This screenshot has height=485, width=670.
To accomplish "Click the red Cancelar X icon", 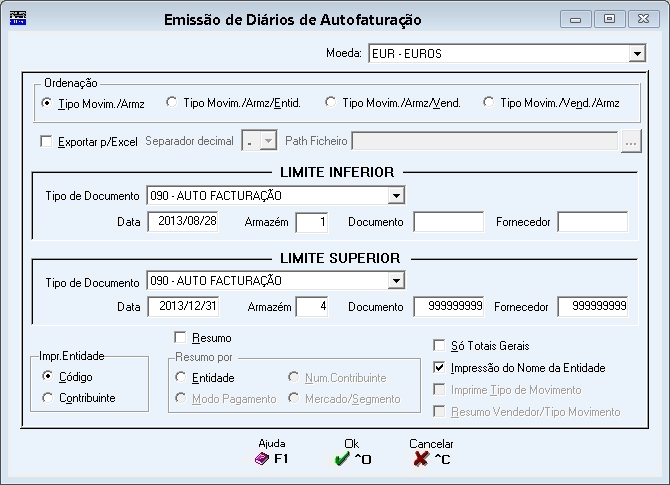I will pyautogui.click(x=421, y=459).
